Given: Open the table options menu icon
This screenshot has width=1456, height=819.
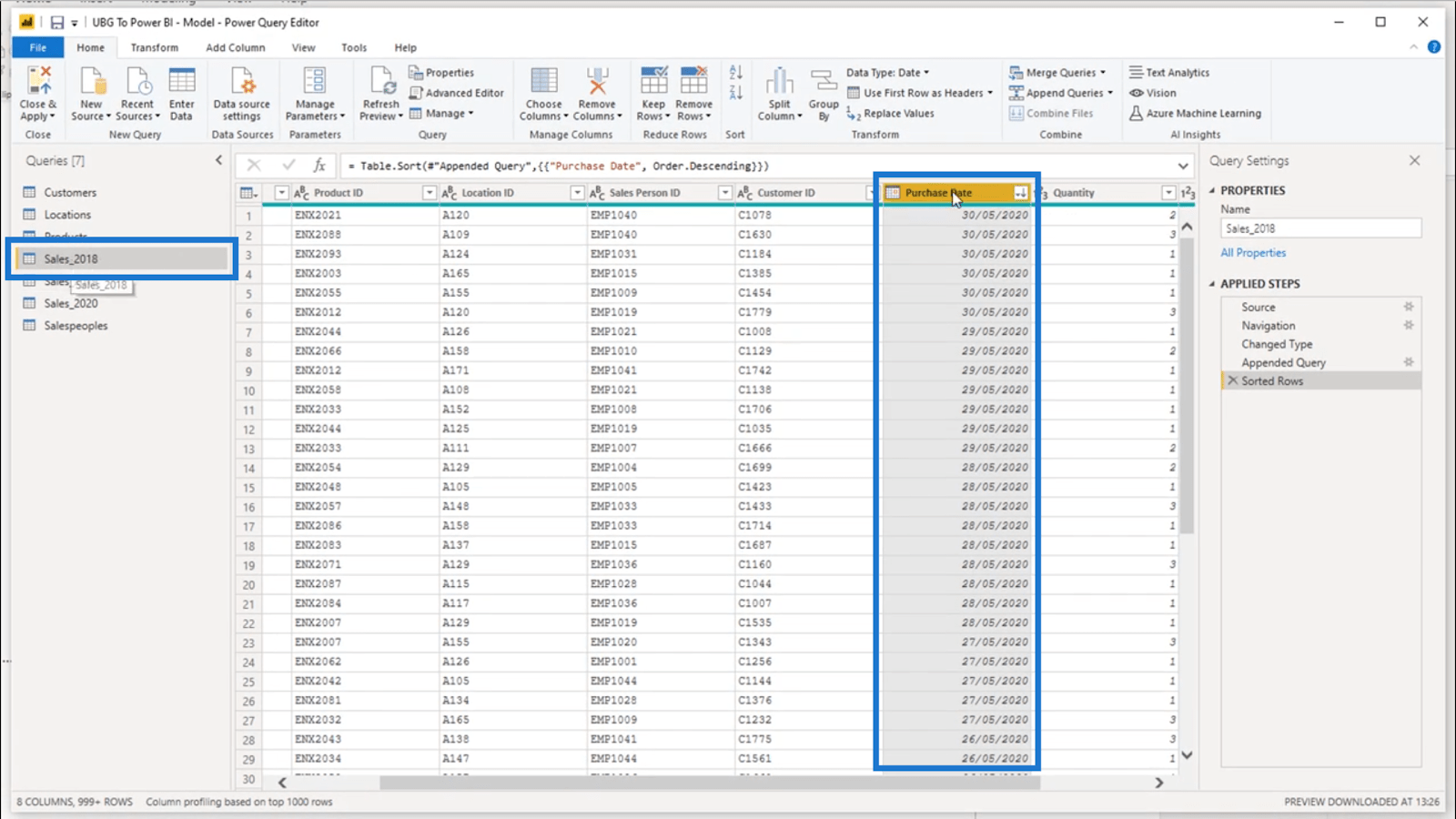Looking at the screenshot, I should click(x=248, y=193).
